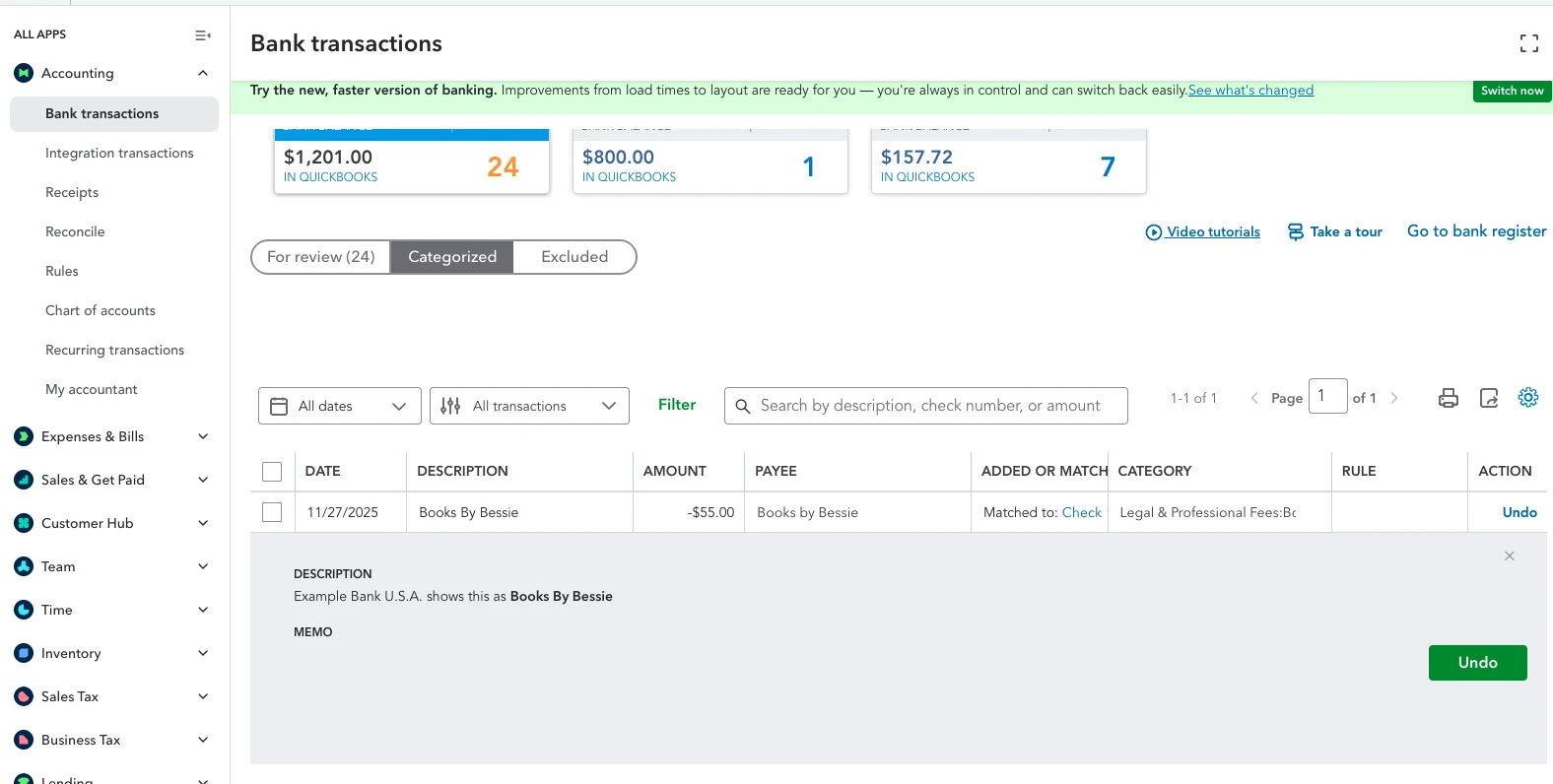1553x784 pixels.
Task: Click the Sales & Get Paid icon
Action: (25, 480)
